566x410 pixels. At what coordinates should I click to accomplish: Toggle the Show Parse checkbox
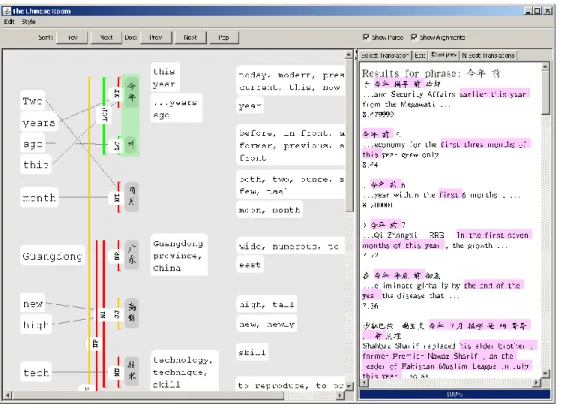pyautogui.click(x=366, y=37)
